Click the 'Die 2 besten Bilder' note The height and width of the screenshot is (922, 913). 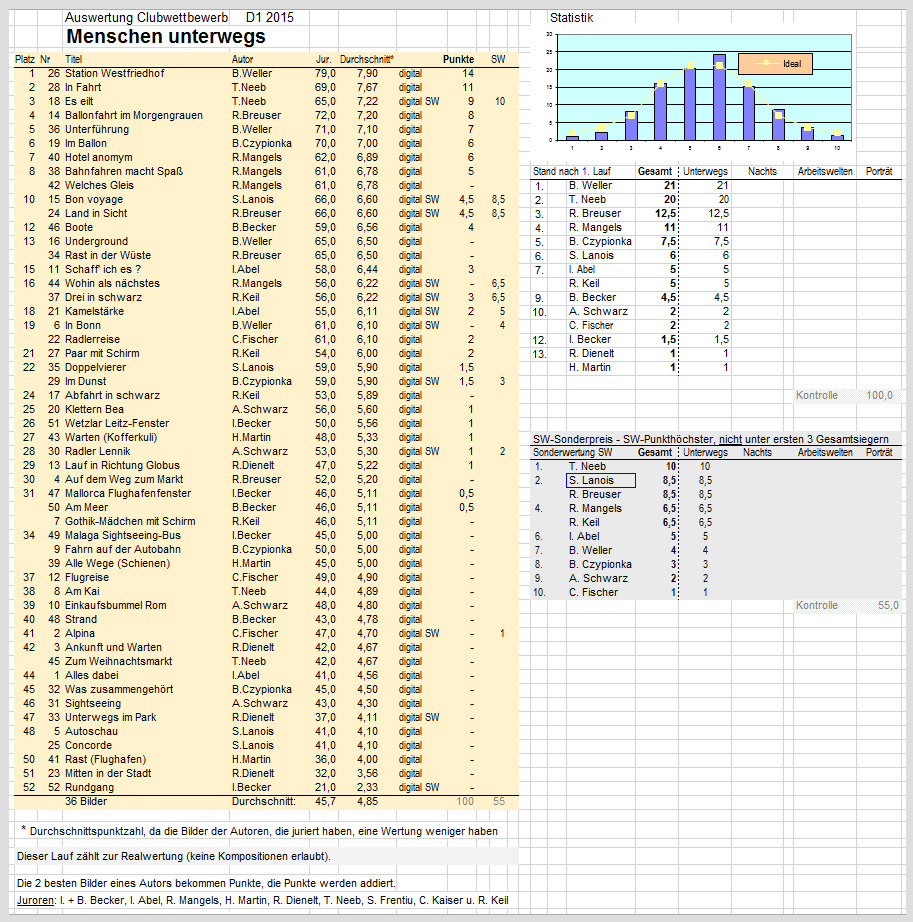(206, 884)
